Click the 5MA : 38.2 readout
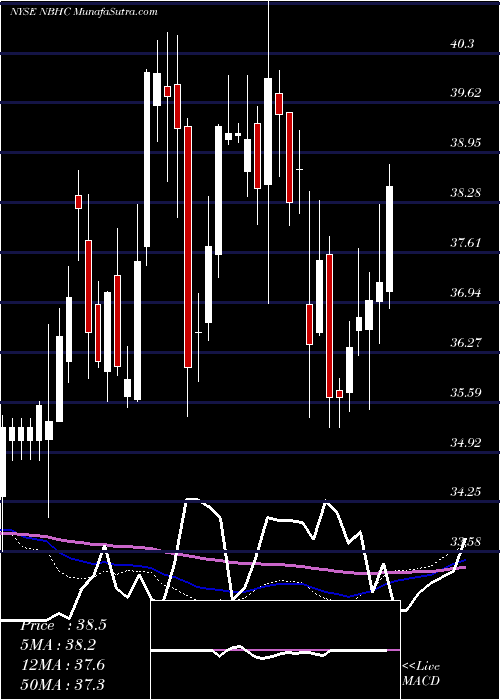500x700 pixels. [59, 645]
